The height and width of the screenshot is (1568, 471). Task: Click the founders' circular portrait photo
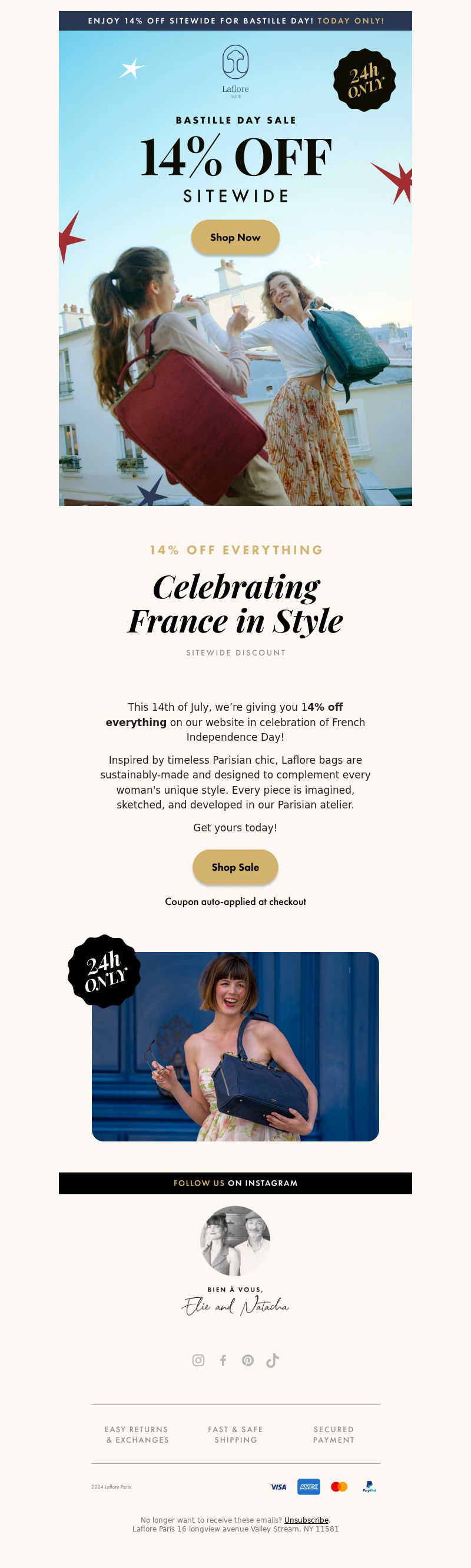click(235, 1240)
